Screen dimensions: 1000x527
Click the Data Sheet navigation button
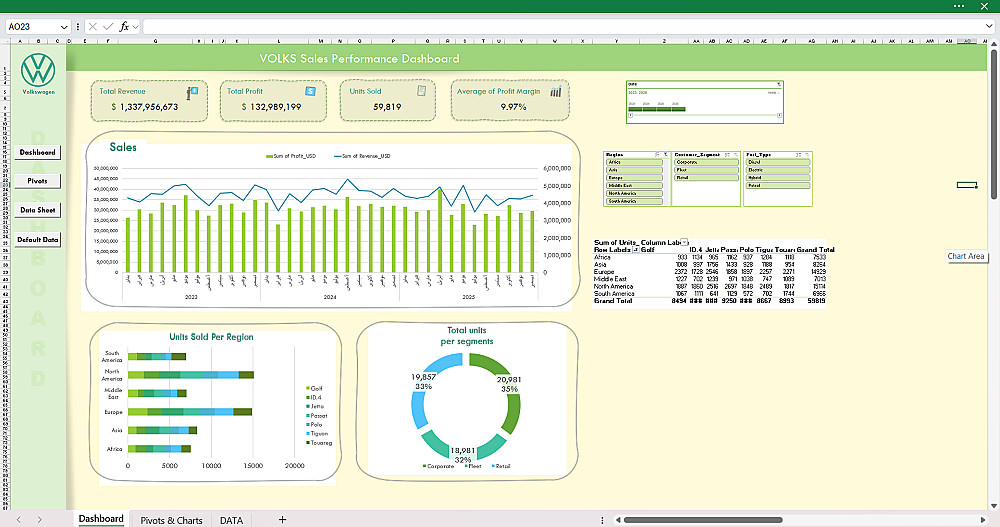[x=38, y=210]
